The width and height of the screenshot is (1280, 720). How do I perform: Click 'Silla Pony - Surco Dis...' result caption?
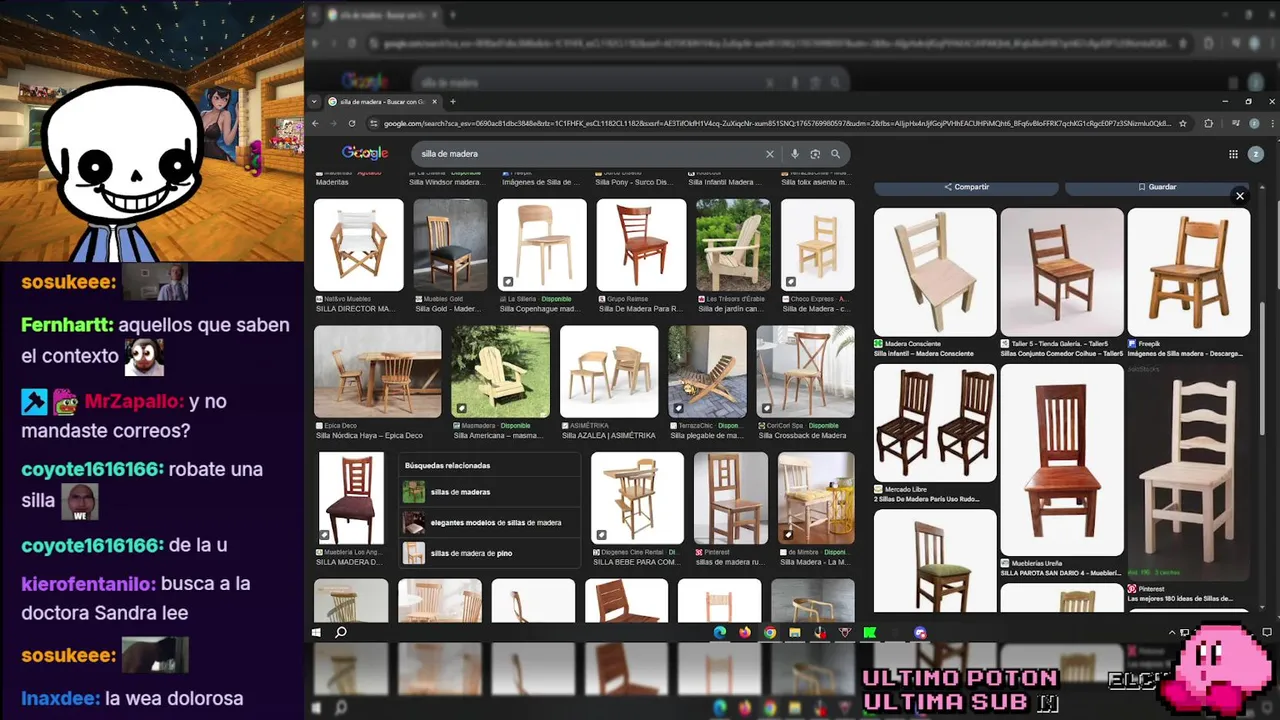click(634, 182)
